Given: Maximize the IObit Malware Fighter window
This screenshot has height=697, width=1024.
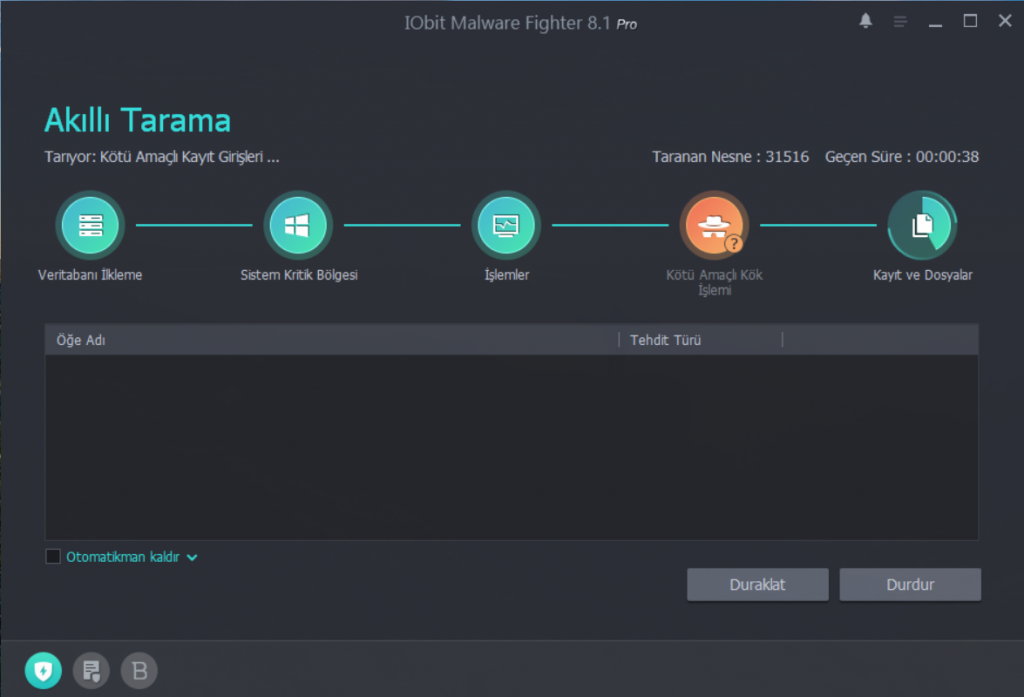Looking at the screenshot, I should pyautogui.click(x=970, y=22).
